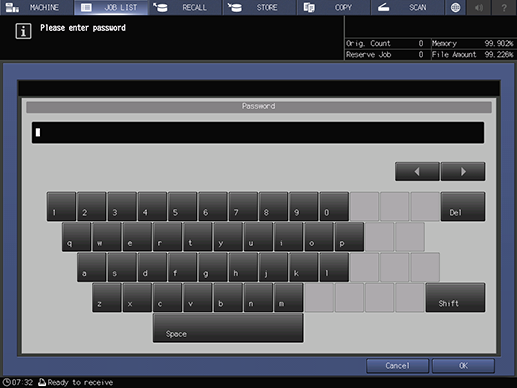Tap the t key
The height and width of the screenshot is (388, 517).
[x=198, y=237]
